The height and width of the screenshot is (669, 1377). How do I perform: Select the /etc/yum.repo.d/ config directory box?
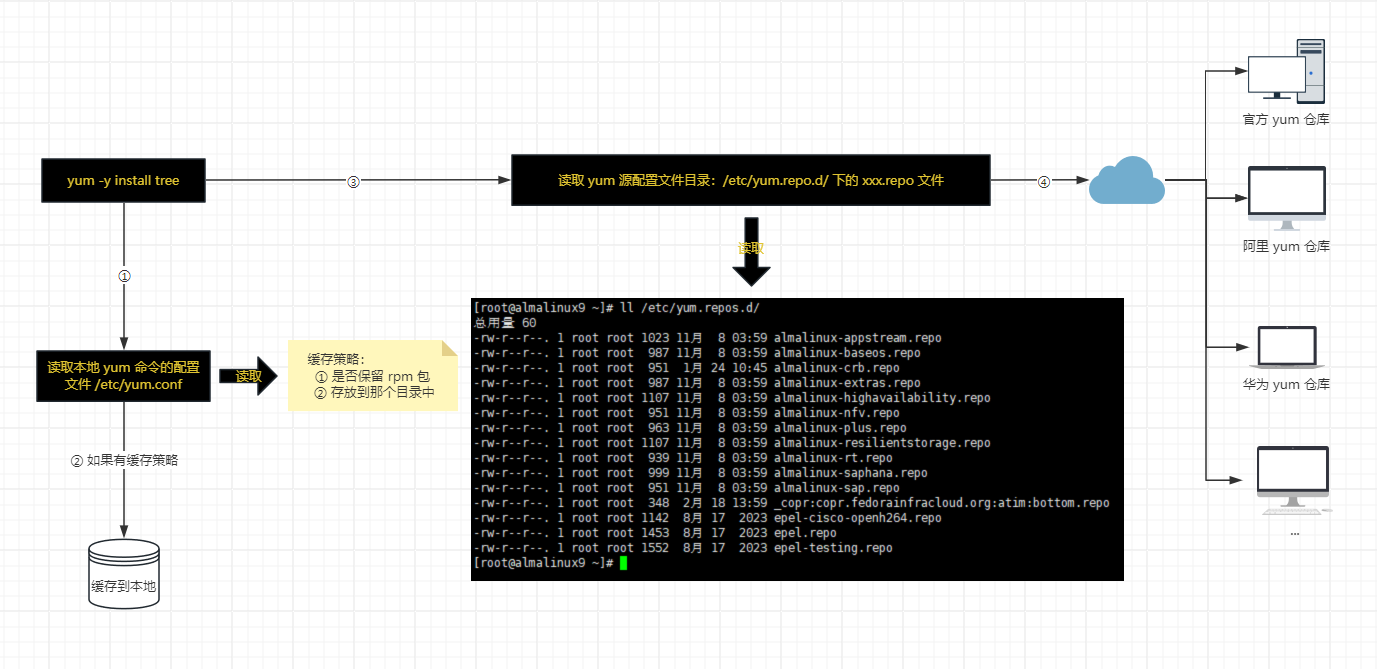[x=751, y=180]
